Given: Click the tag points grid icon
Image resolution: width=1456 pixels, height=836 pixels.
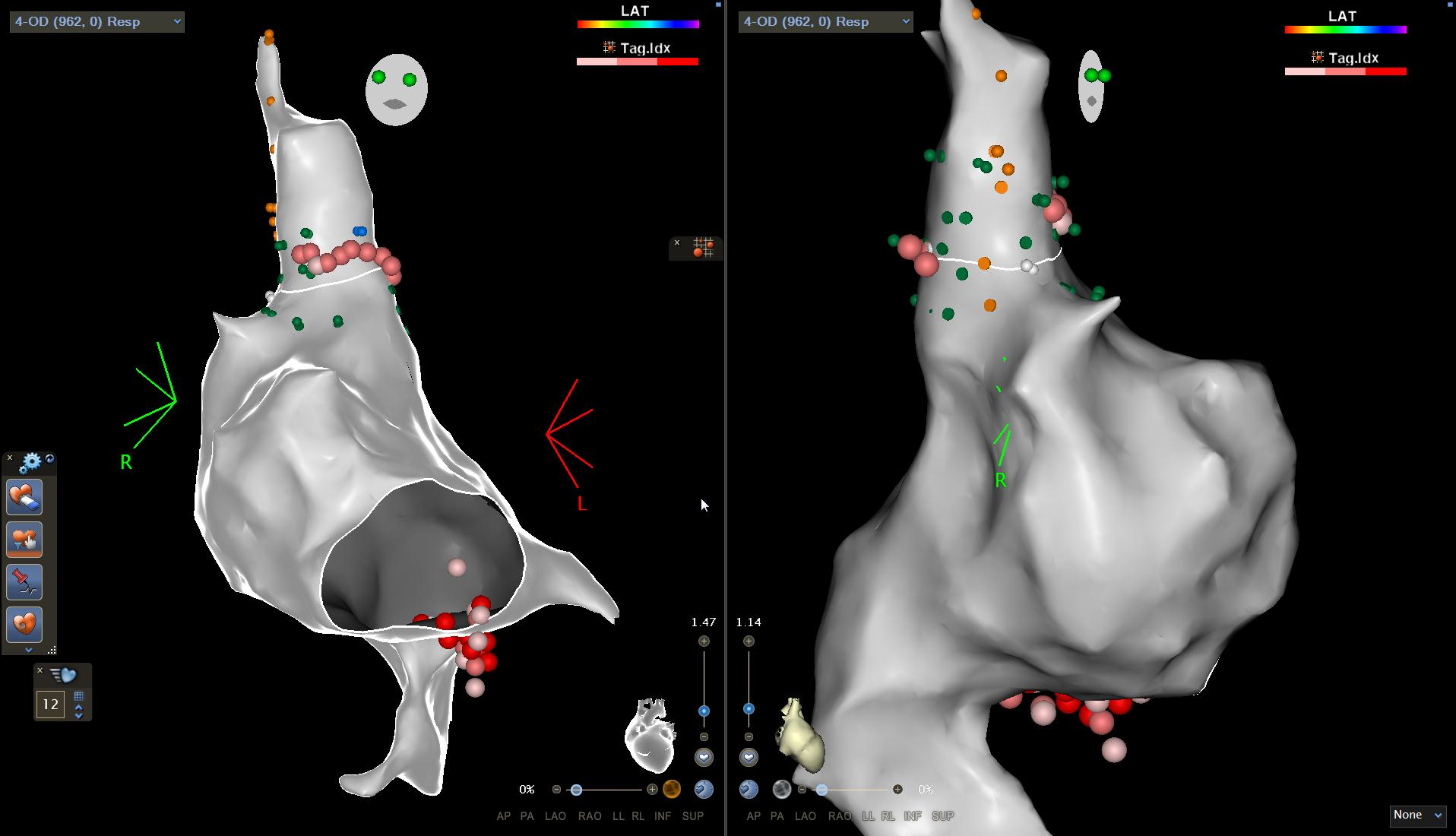Looking at the screenshot, I should click(x=703, y=247).
